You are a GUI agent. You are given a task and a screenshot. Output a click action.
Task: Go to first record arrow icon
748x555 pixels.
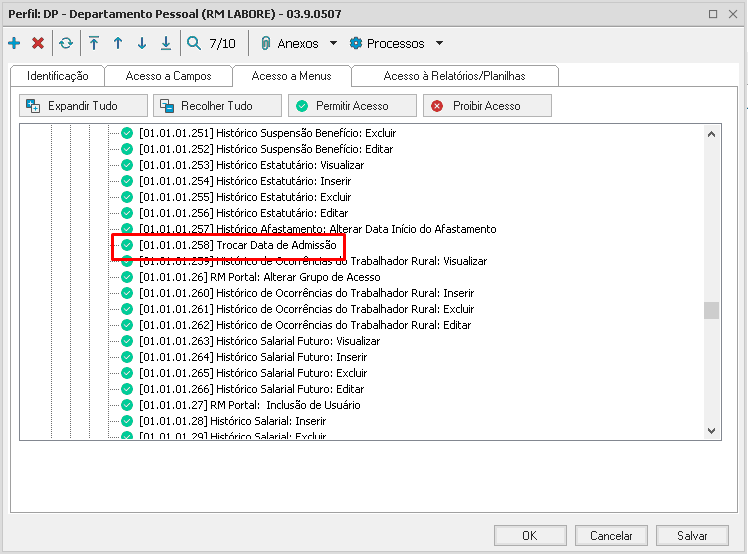(94, 43)
